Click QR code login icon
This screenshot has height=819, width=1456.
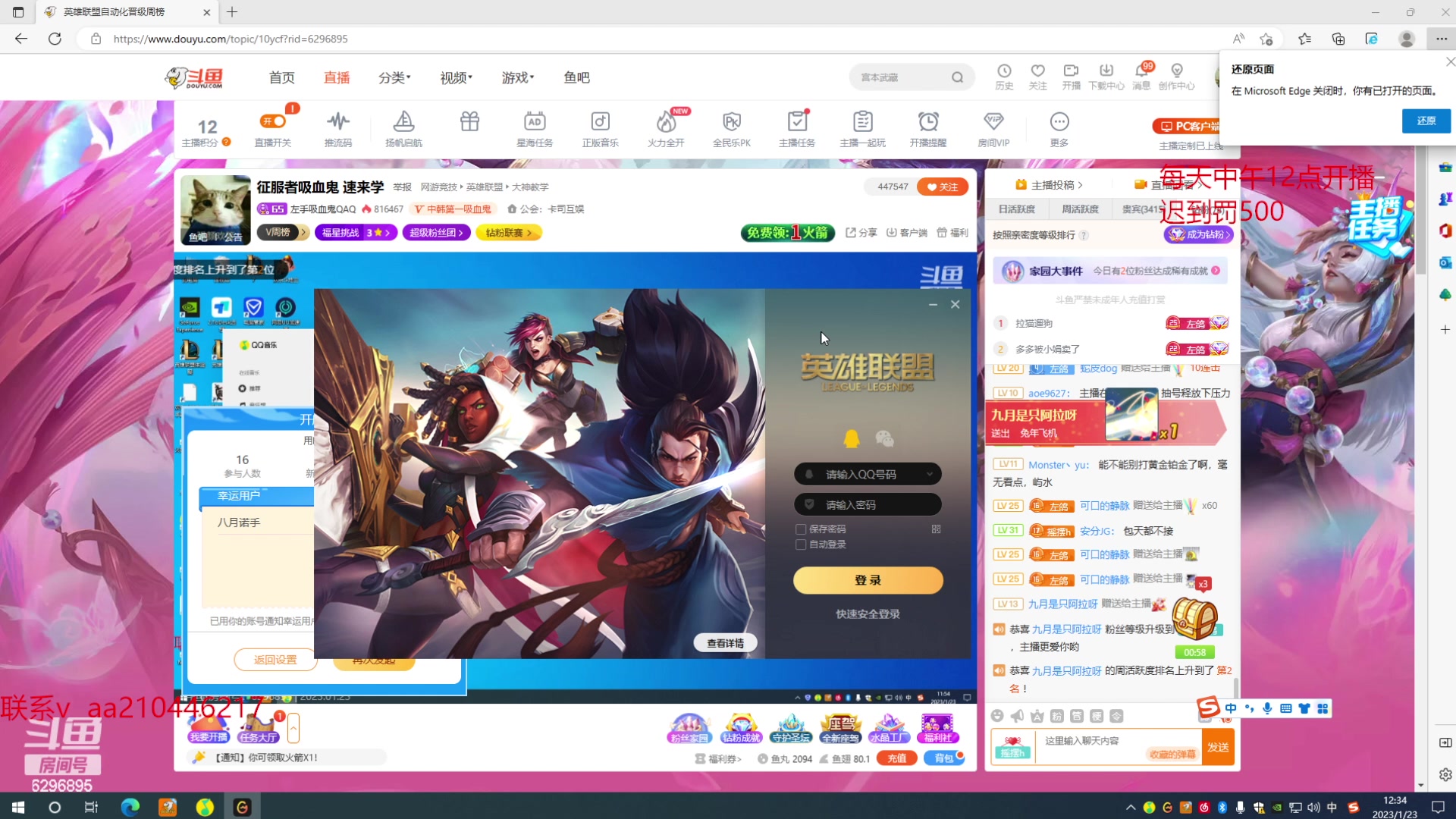[936, 529]
